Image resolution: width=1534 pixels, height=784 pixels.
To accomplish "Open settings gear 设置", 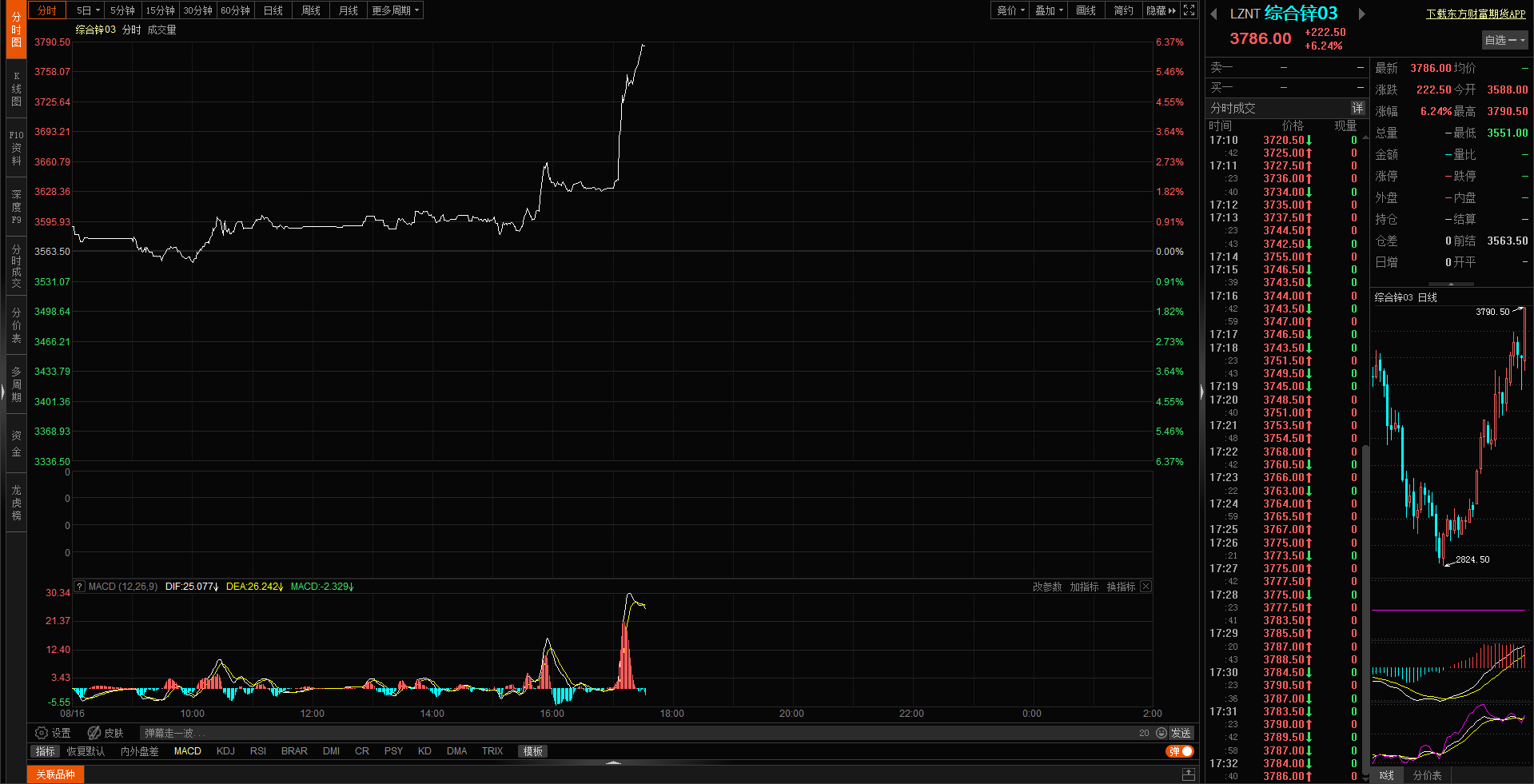I will click(x=53, y=733).
